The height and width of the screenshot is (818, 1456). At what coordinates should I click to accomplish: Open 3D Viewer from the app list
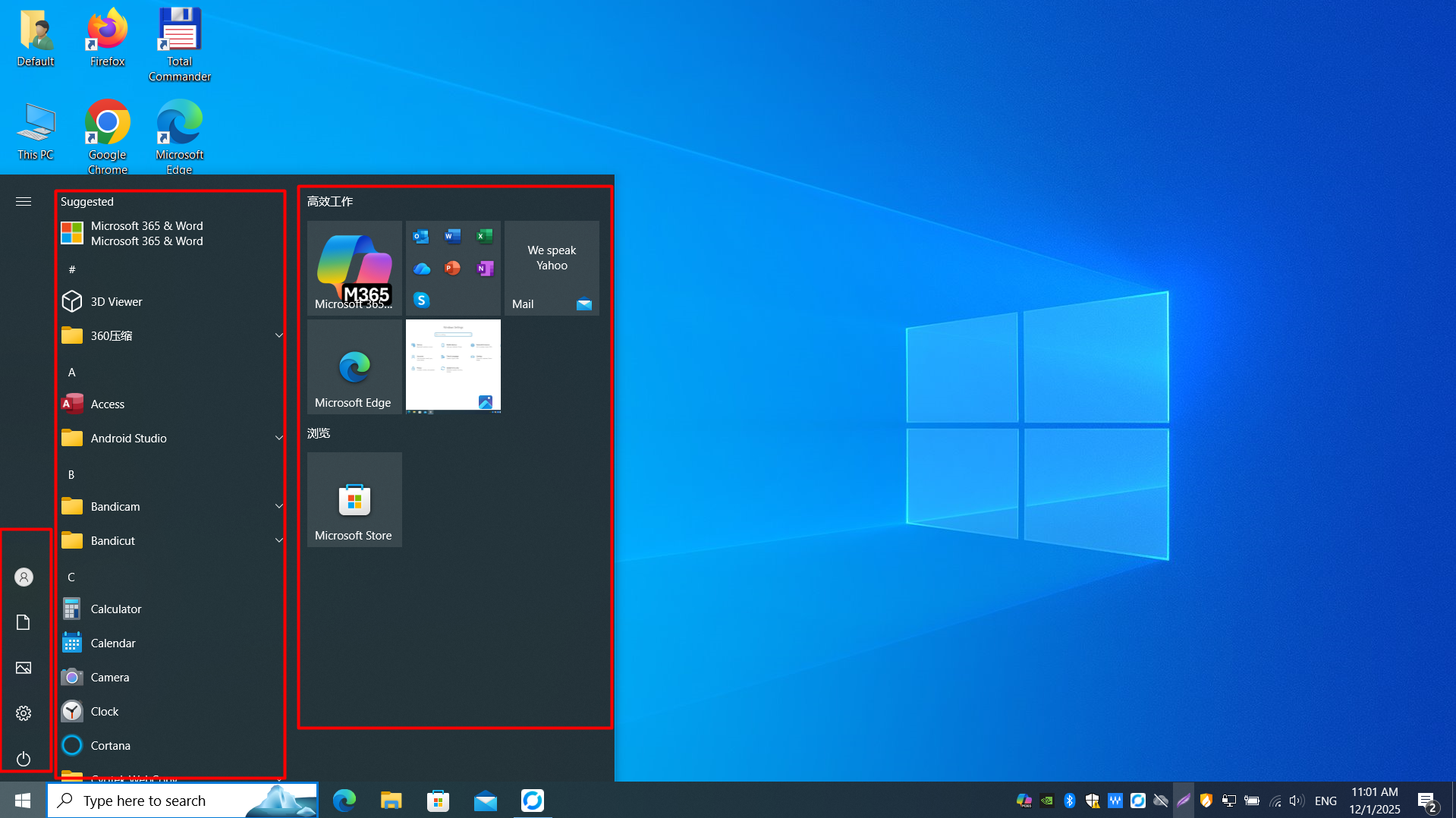(x=171, y=301)
